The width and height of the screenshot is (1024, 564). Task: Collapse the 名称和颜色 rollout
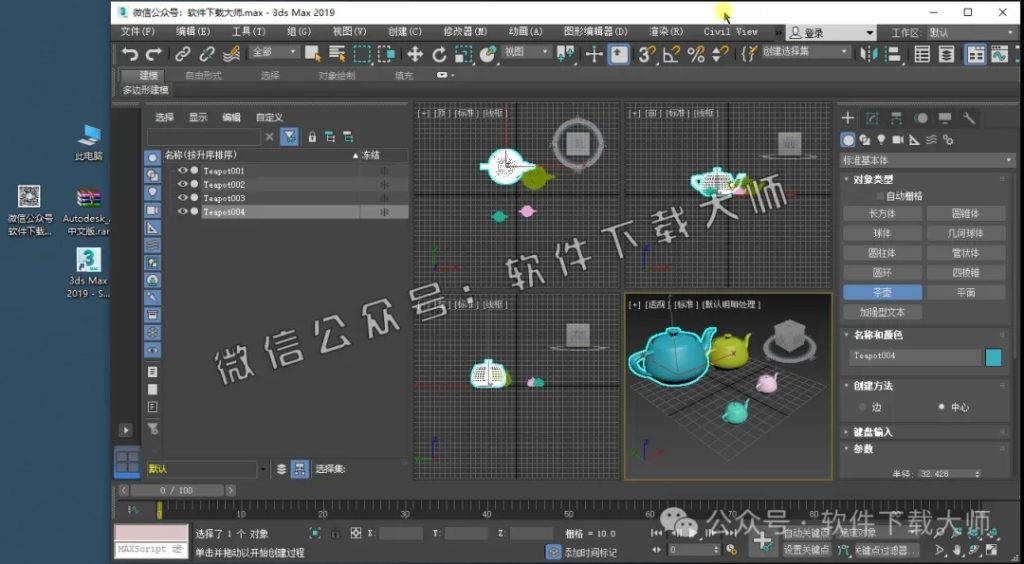pos(878,335)
